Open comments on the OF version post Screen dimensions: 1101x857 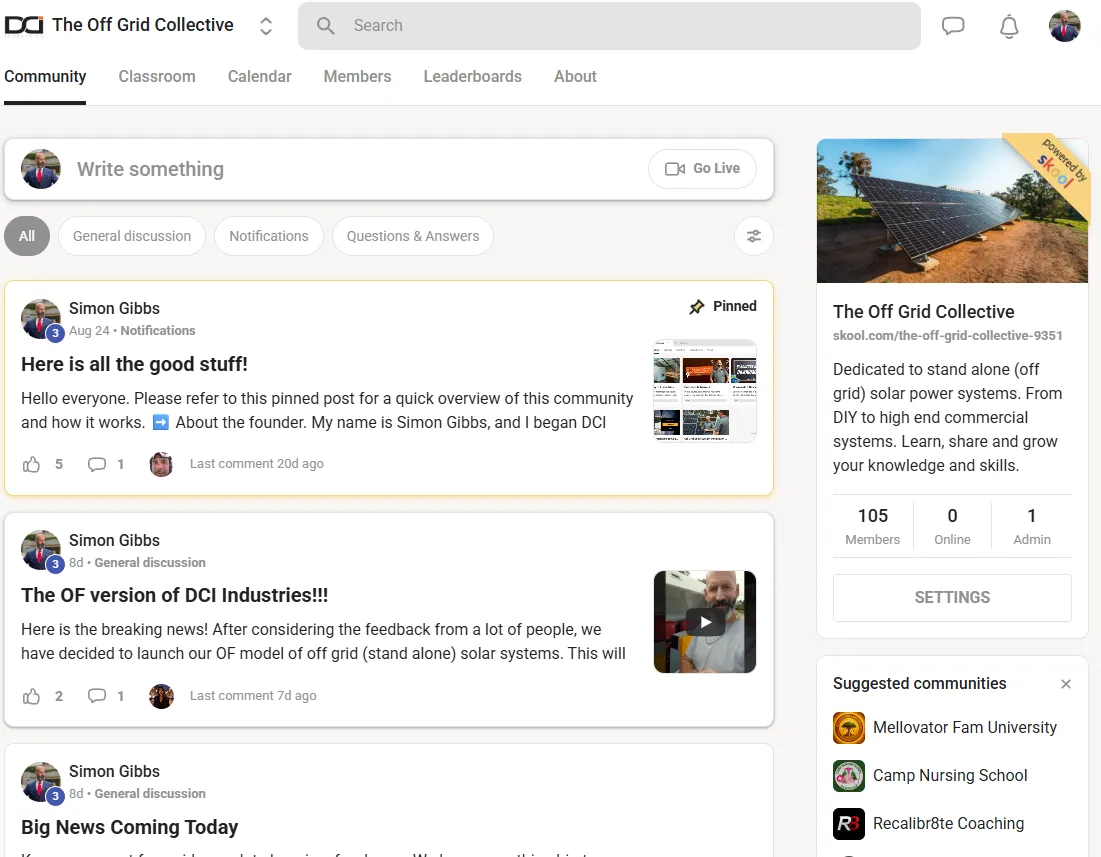coord(96,696)
